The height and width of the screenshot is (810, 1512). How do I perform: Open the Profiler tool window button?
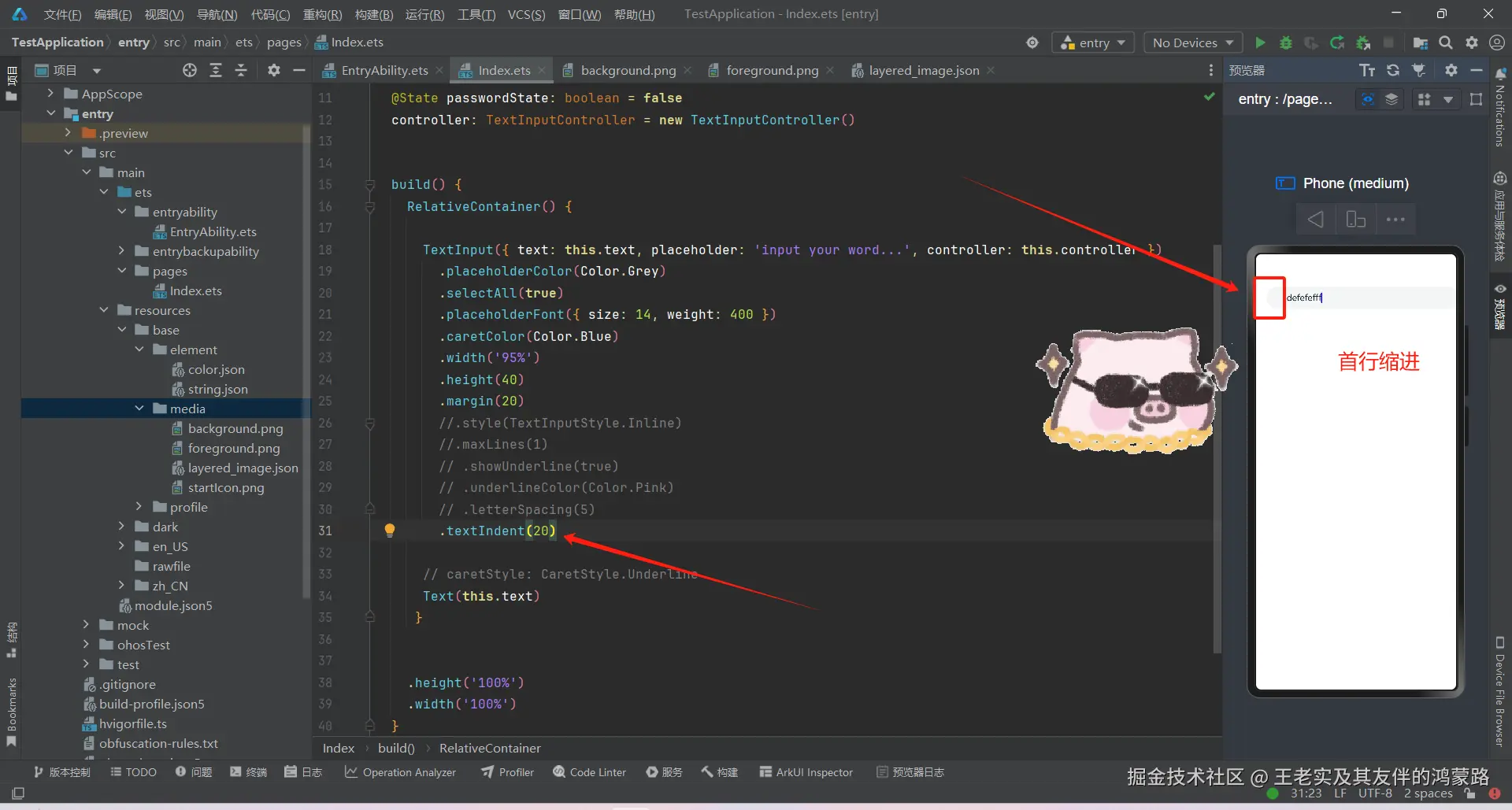pos(508,772)
